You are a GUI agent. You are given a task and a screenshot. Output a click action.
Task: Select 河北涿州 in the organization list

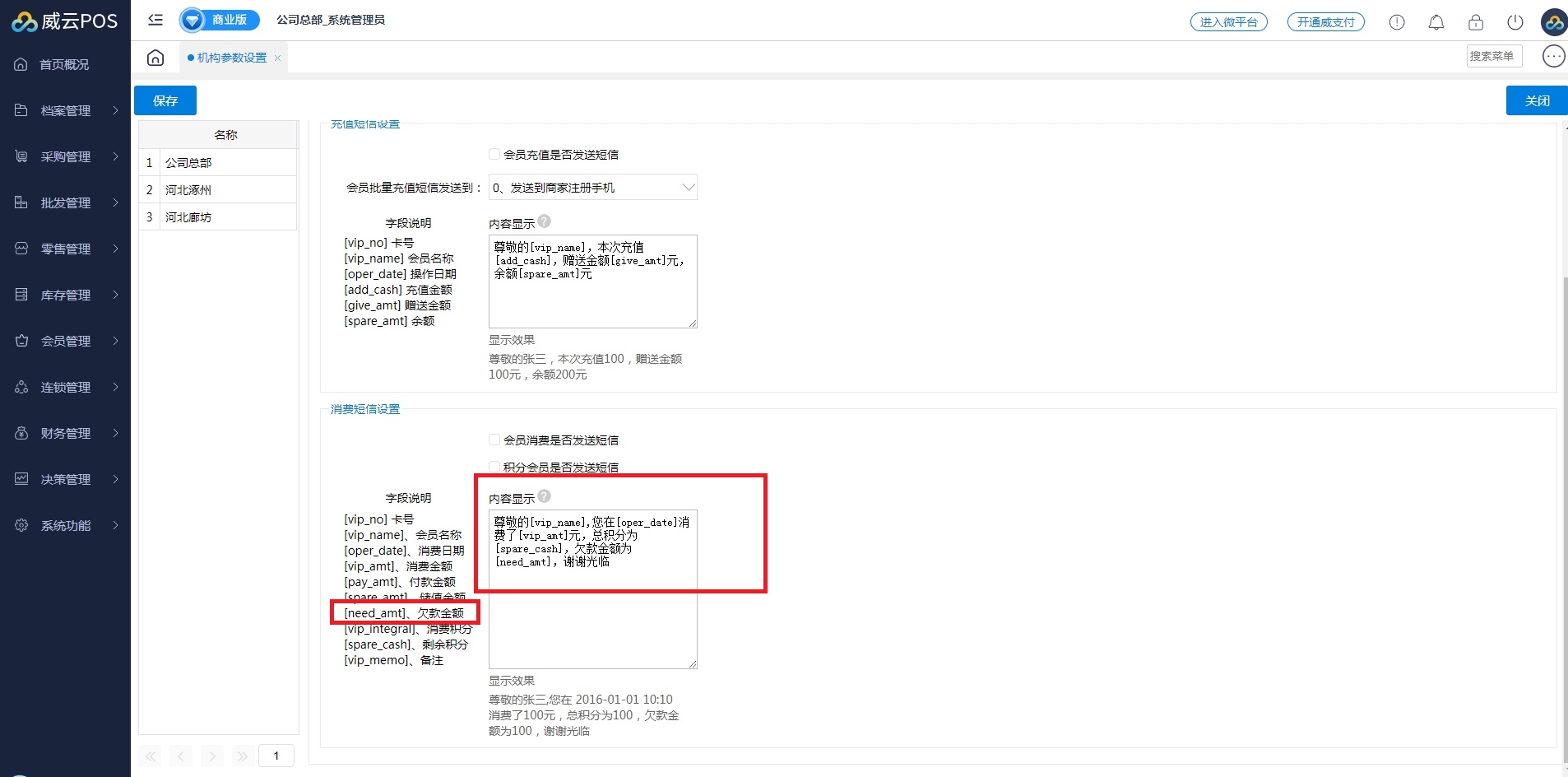click(188, 190)
